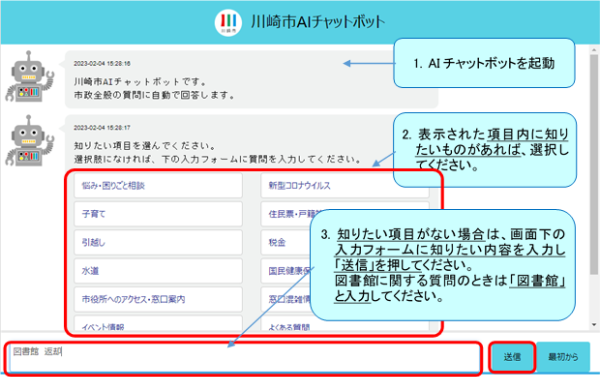Screen dimensions: 600x377
Task: Click the Kawasaki city logo in header
Action: pyautogui.click(x=228, y=23)
